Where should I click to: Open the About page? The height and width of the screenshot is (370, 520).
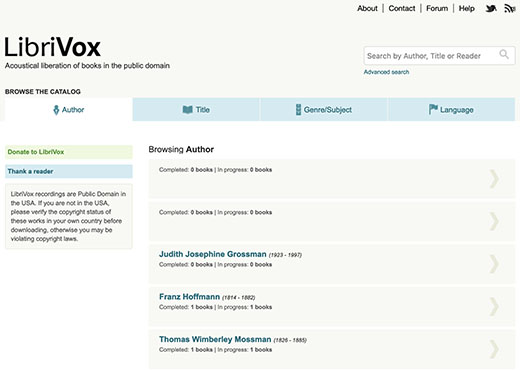367,8
